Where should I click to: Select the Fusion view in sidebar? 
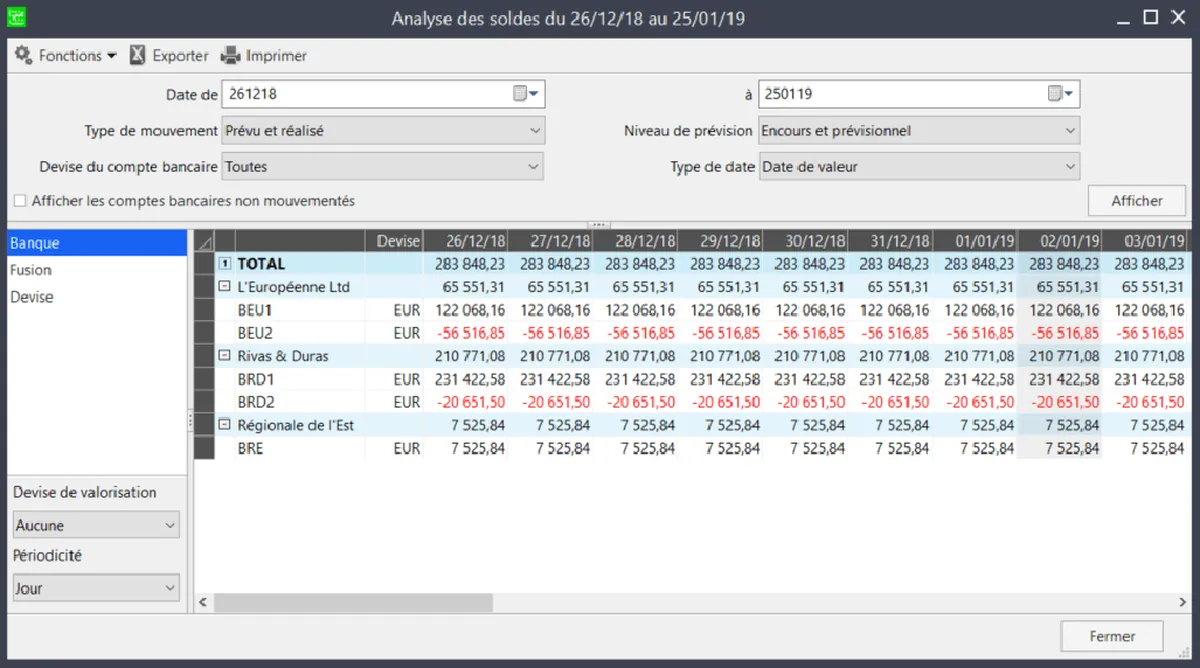[x=31, y=270]
